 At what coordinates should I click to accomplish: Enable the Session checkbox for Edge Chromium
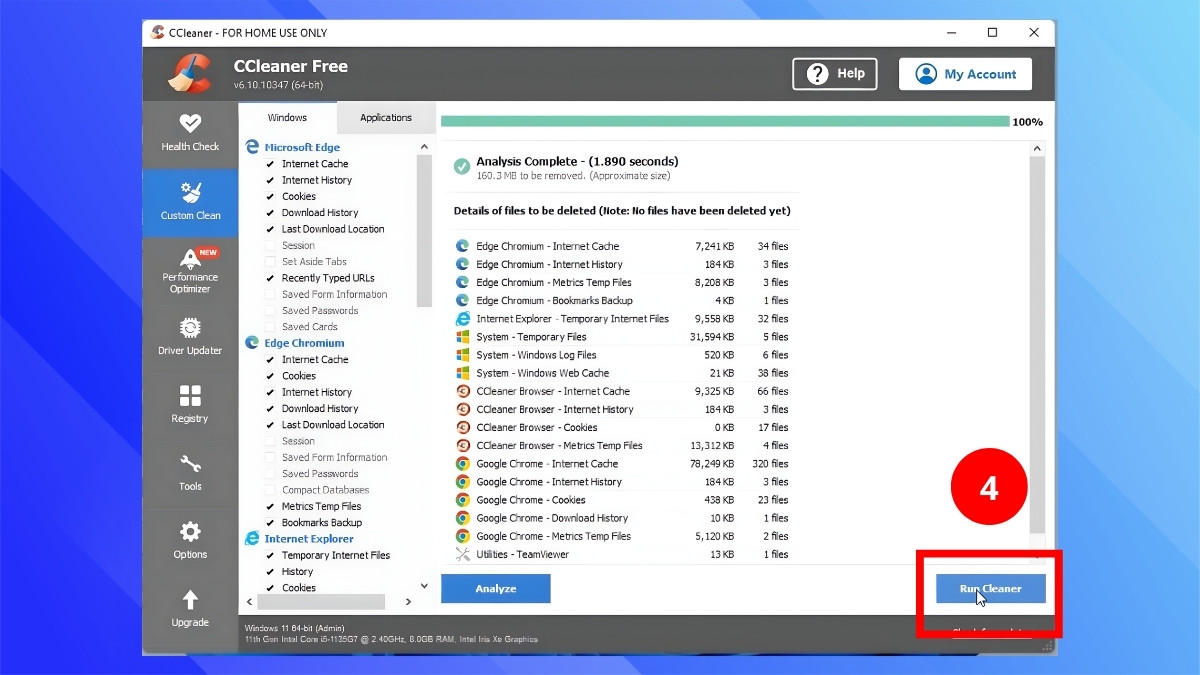[271, 440]
